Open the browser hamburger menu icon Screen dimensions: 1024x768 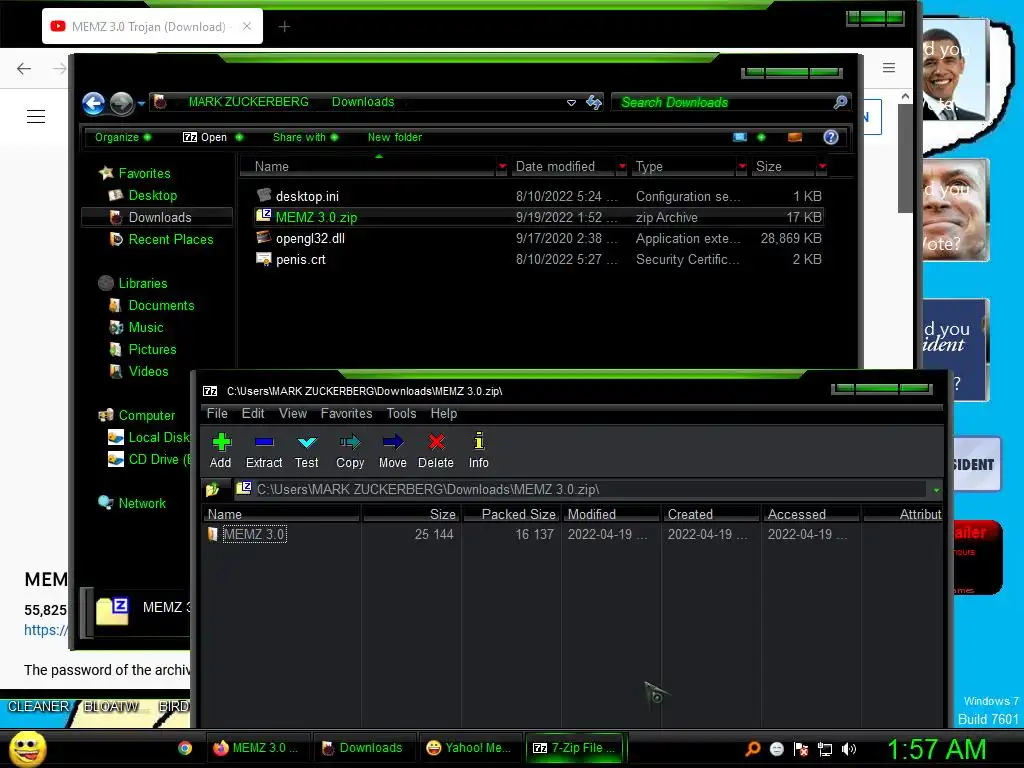pos(889,68)
